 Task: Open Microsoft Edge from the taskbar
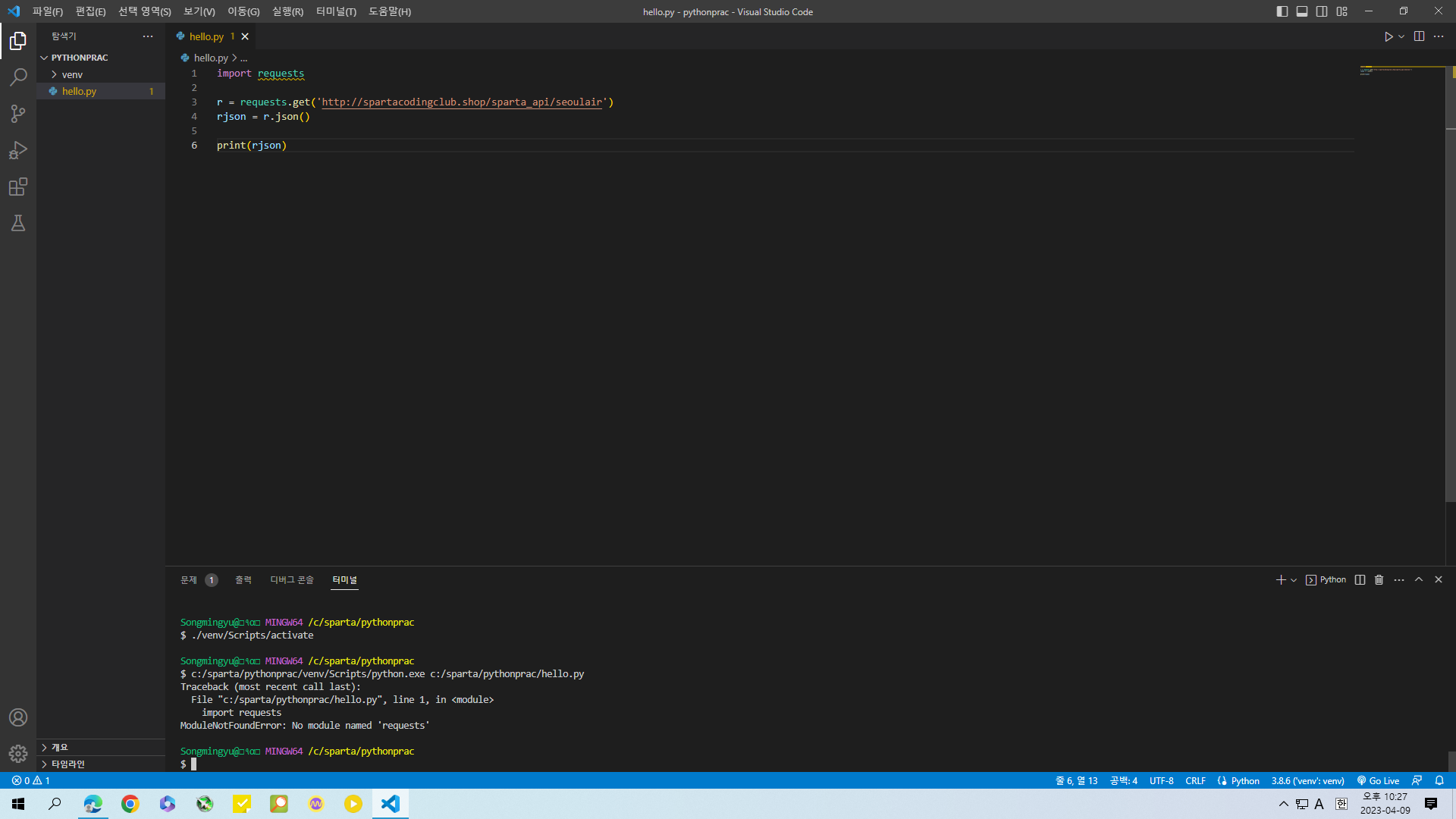[93, 804]
